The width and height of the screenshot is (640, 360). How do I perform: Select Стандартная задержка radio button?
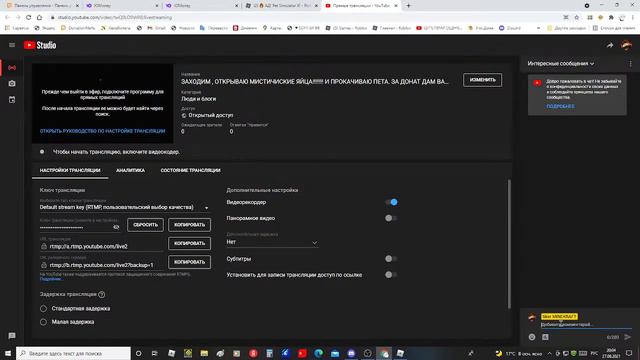[x=43, y=309]
